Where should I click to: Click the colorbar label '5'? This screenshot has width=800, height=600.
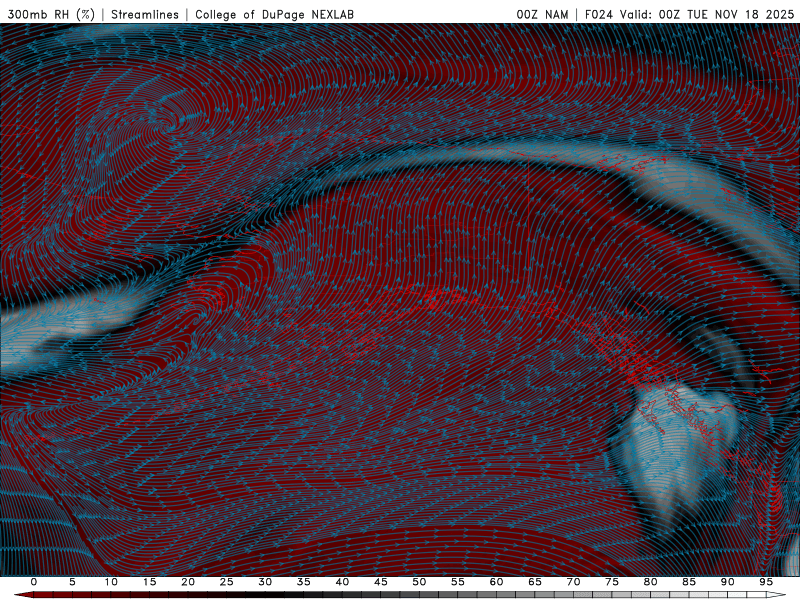pos(72,582)
